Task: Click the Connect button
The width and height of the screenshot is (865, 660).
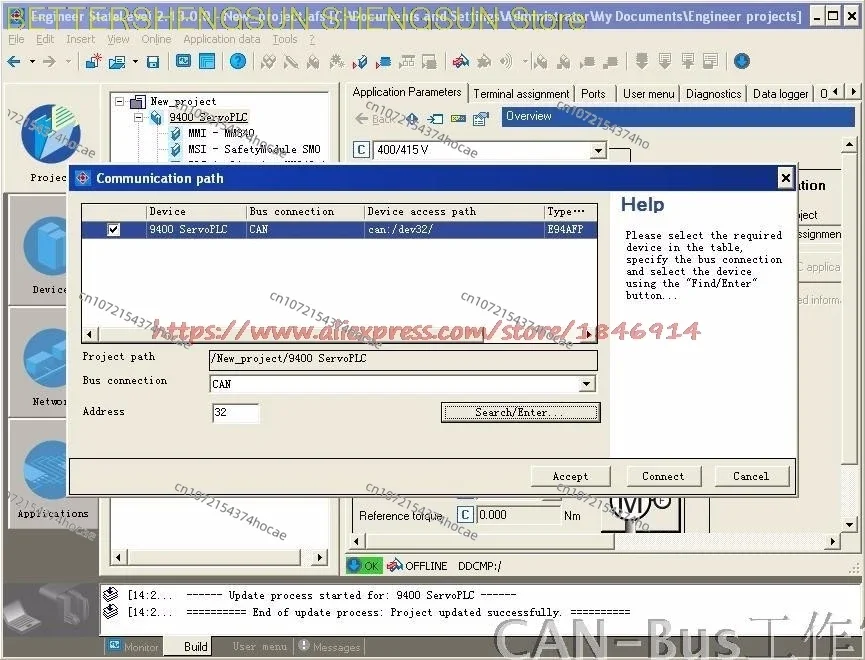Action: tap(663, 476)
